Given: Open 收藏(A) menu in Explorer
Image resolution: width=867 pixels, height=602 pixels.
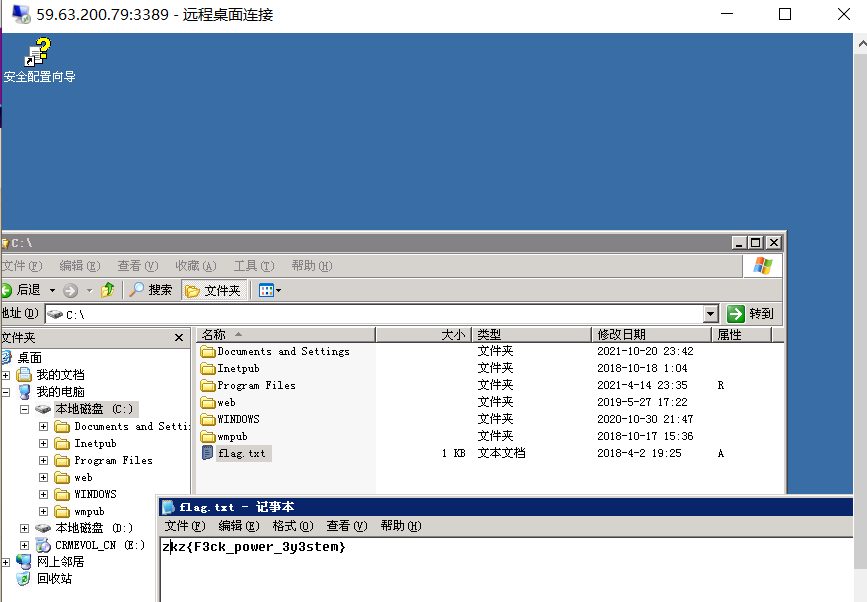Looking at the screenshot, I should pyautogui.click(x=196, y=266).
